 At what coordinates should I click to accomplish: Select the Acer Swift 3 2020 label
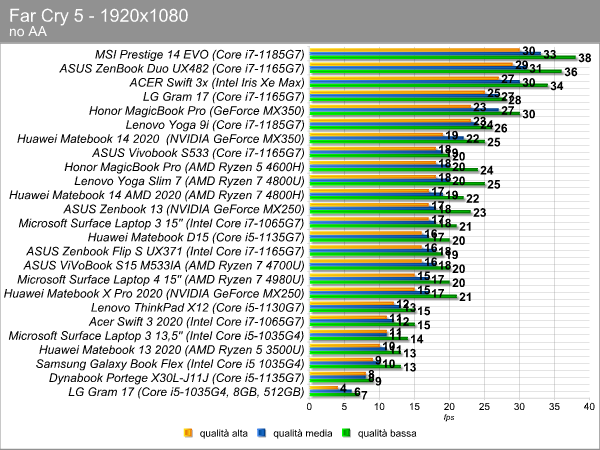197,322
